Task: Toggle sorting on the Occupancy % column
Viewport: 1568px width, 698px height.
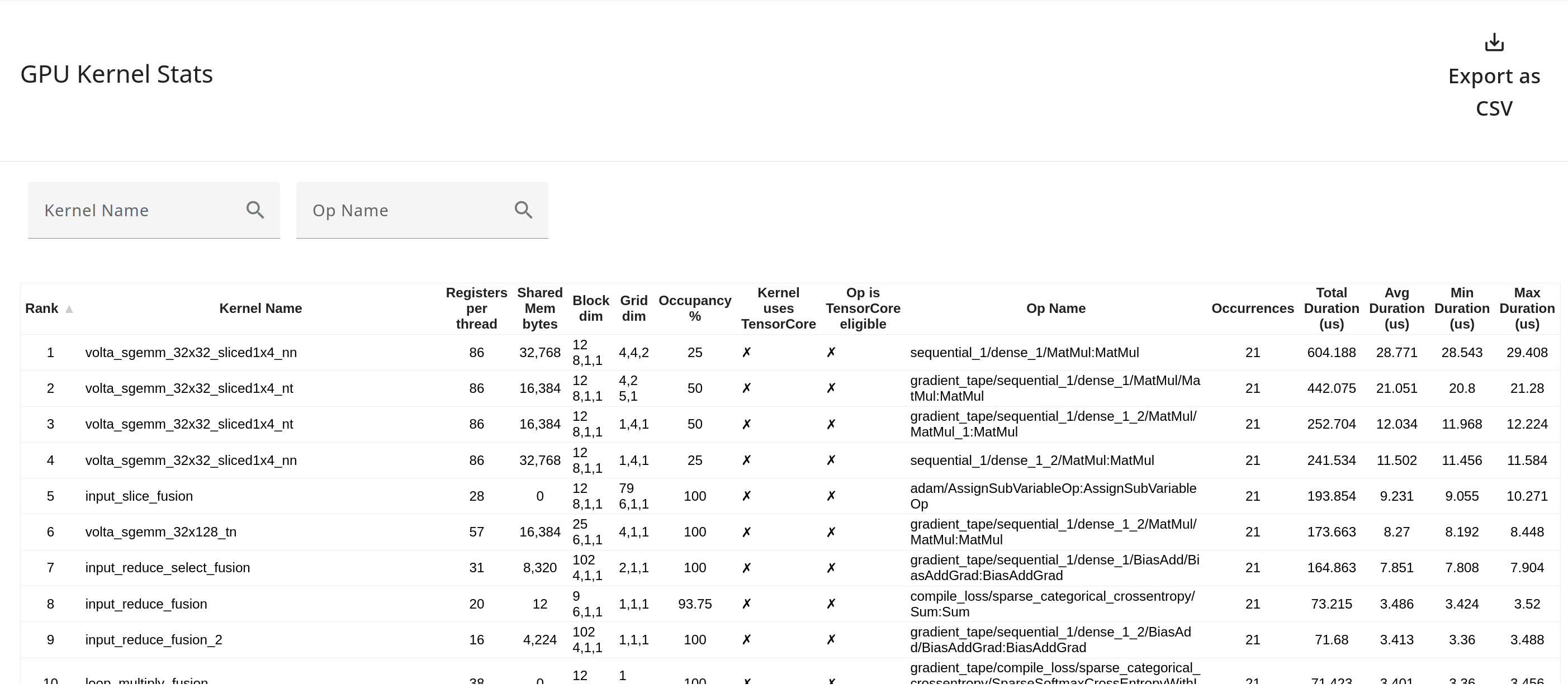Action: tap(695, 308)
